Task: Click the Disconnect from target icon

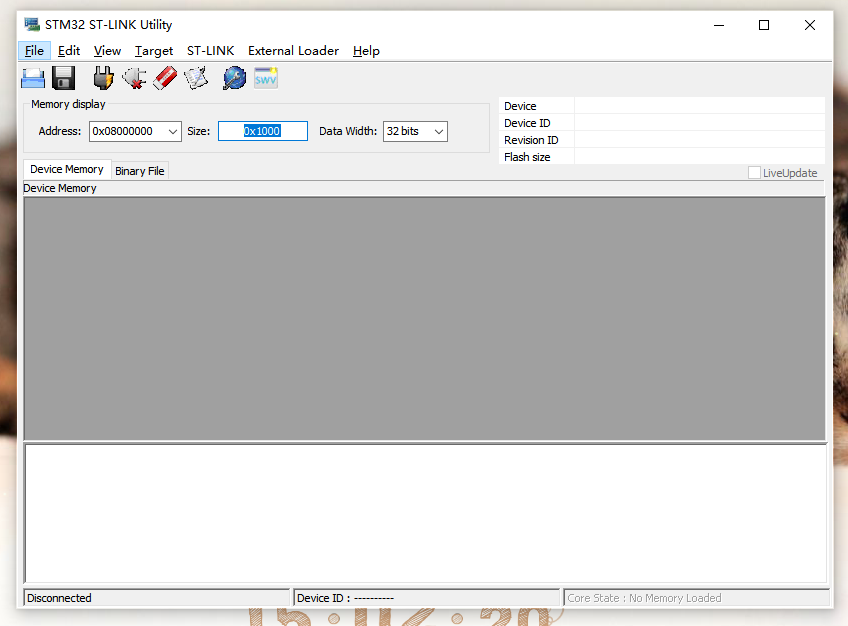Action: point(133,77)
